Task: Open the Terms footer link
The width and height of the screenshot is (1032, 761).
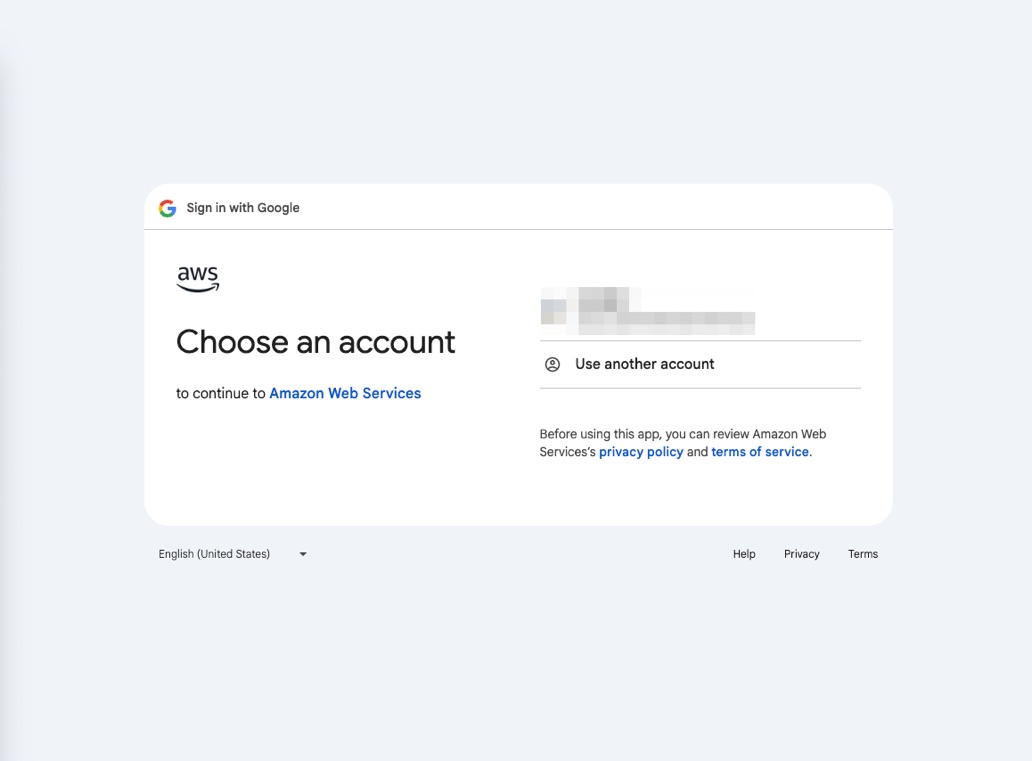Action: 863,554
